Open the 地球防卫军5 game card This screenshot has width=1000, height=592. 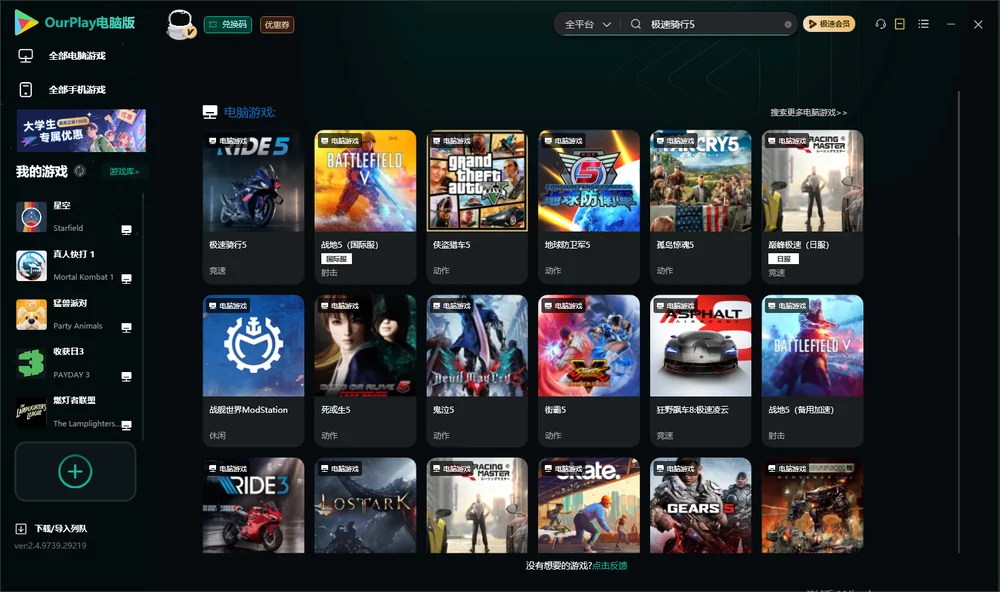pyautogui.click(x=589, y=207)
